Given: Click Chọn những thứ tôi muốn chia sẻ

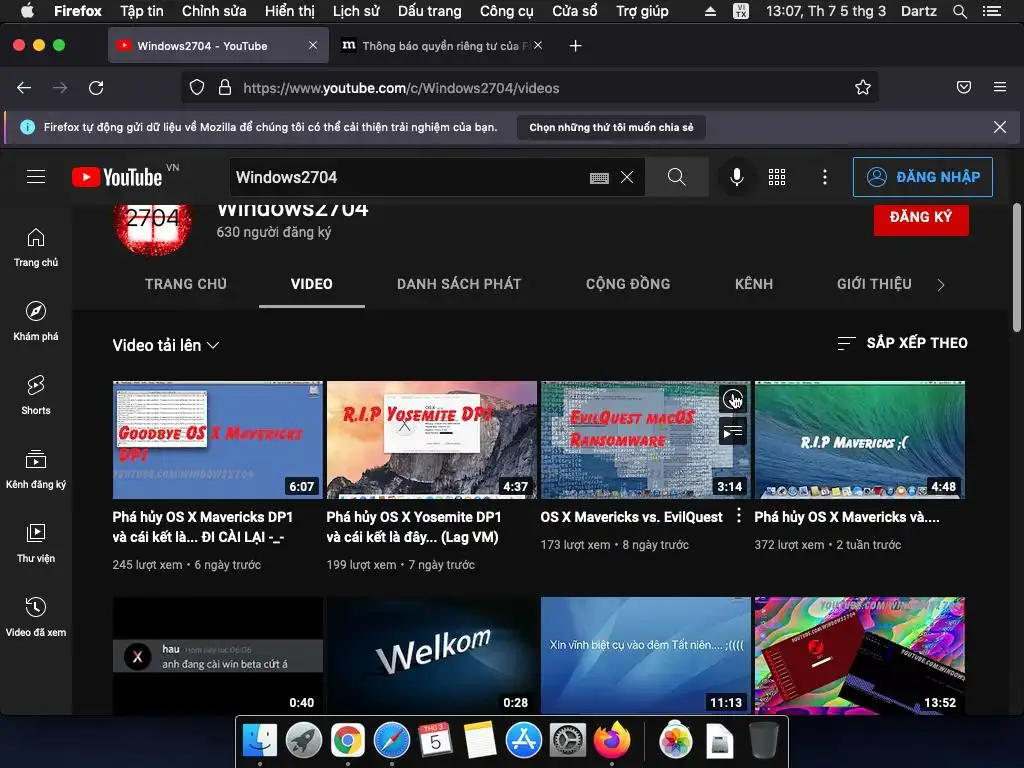Looking at the screenshot, I should click(x=611, y=127).
